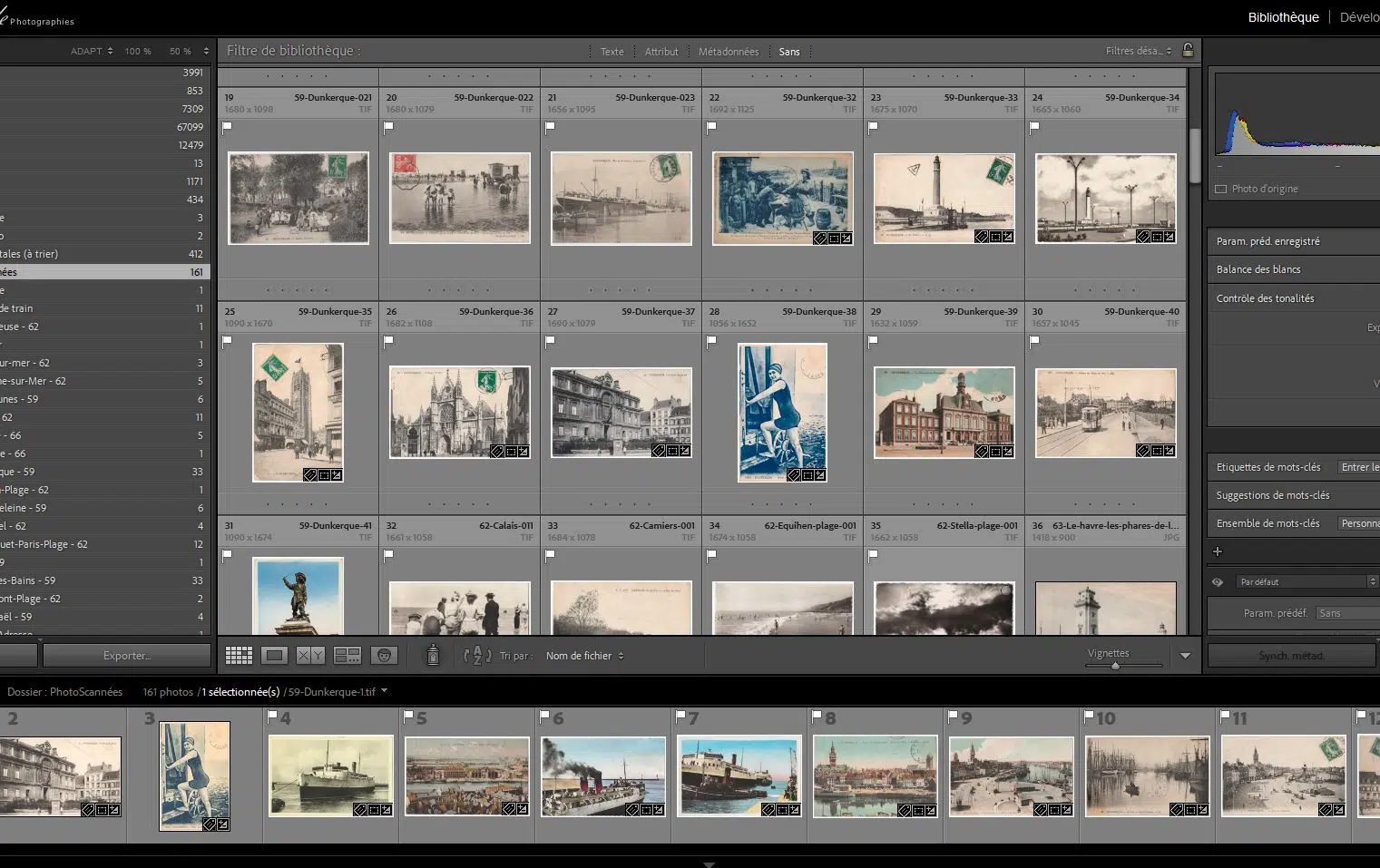Reverse the A-Z sort direction
The height and width of the screenshot is (868, 1380).
point(477,655)
